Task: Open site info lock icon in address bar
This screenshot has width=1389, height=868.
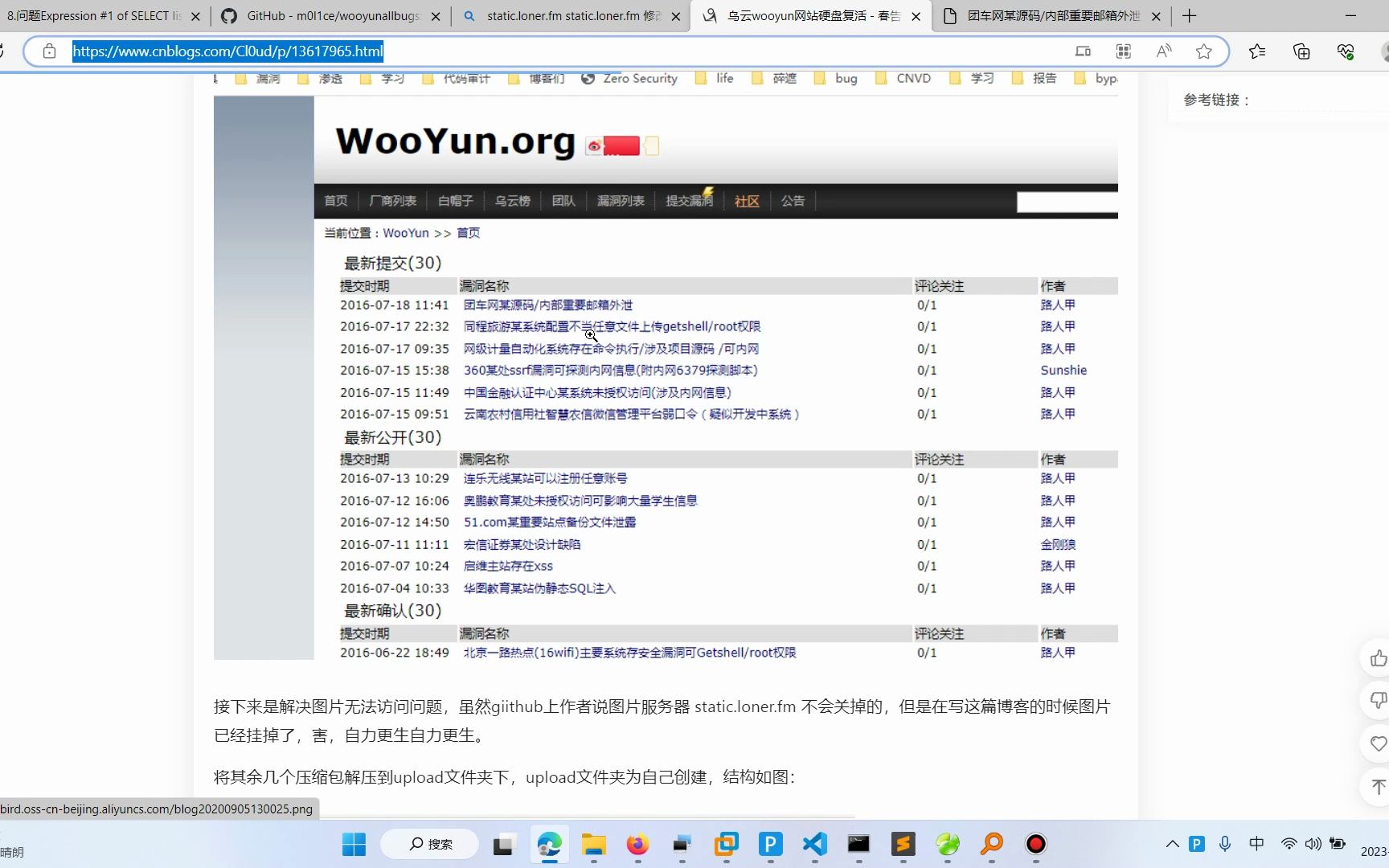Action: 49,51
